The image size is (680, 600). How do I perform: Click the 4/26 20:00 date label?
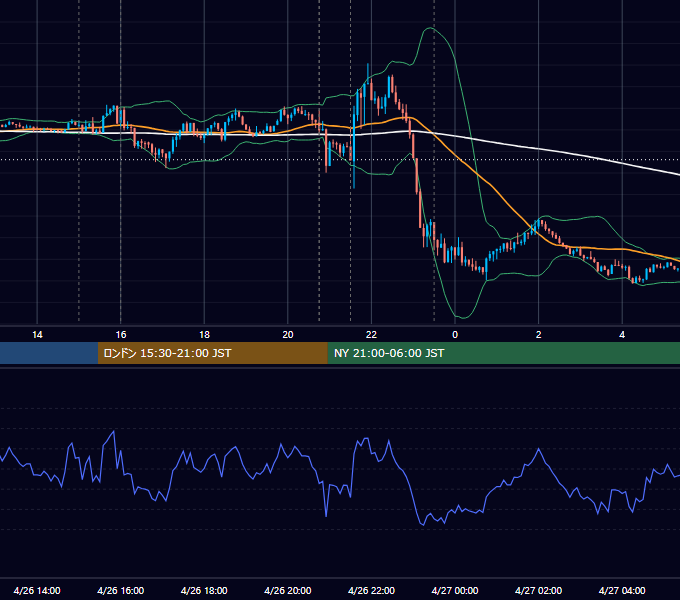point(288,590)
